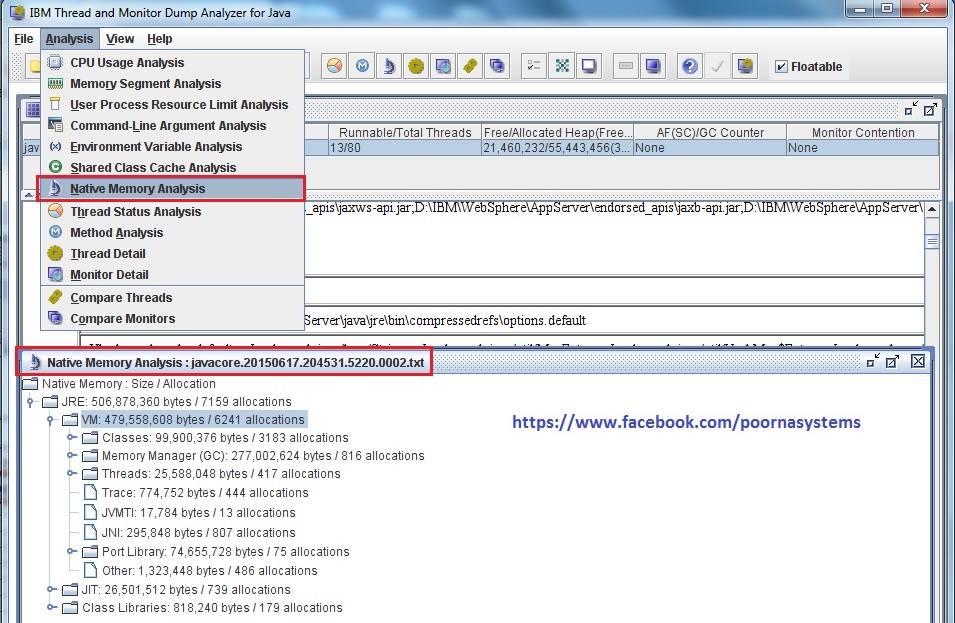
Task: Select Thread Status Analysis menu entry
Action: coord(172,211)
